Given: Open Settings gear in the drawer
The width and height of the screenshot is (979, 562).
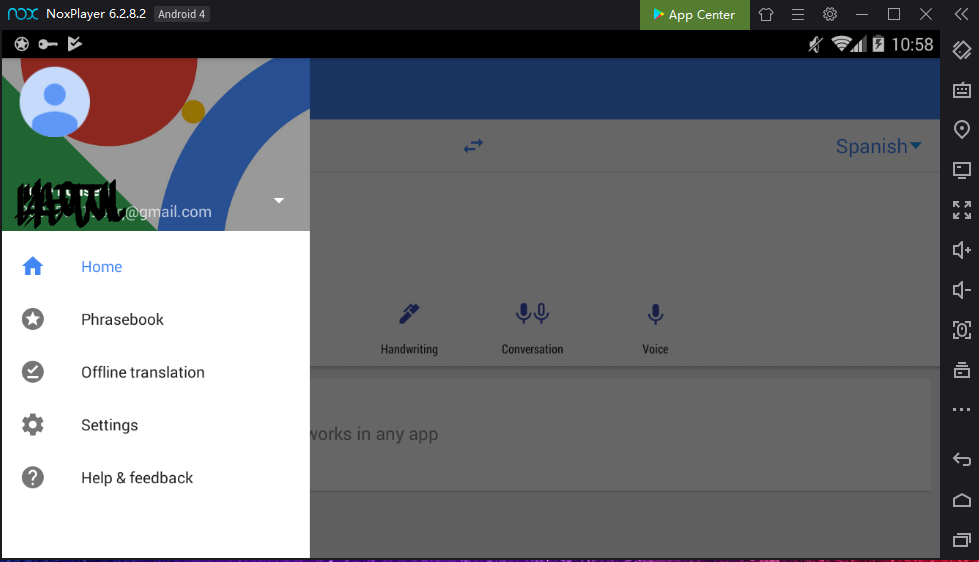Looking at the screenshot, I should pos(33,425).
